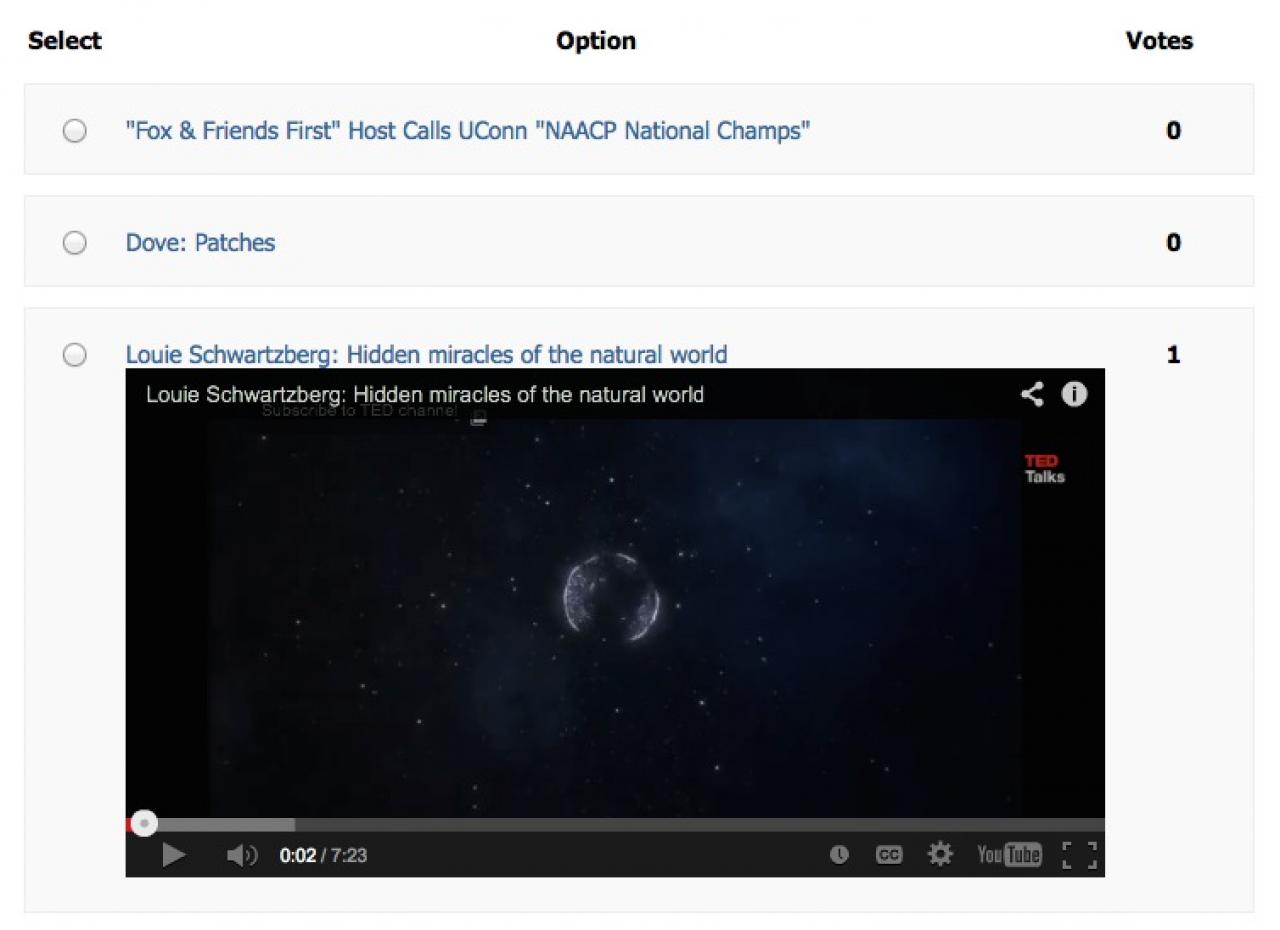Toggle closed captions with the CC icon

click(889, 854)
